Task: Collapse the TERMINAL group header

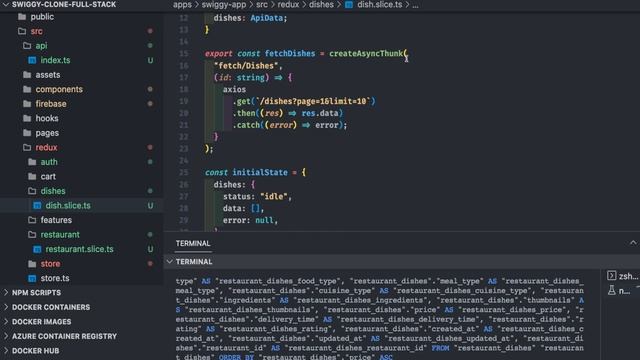Action: [x=194, y=262]
